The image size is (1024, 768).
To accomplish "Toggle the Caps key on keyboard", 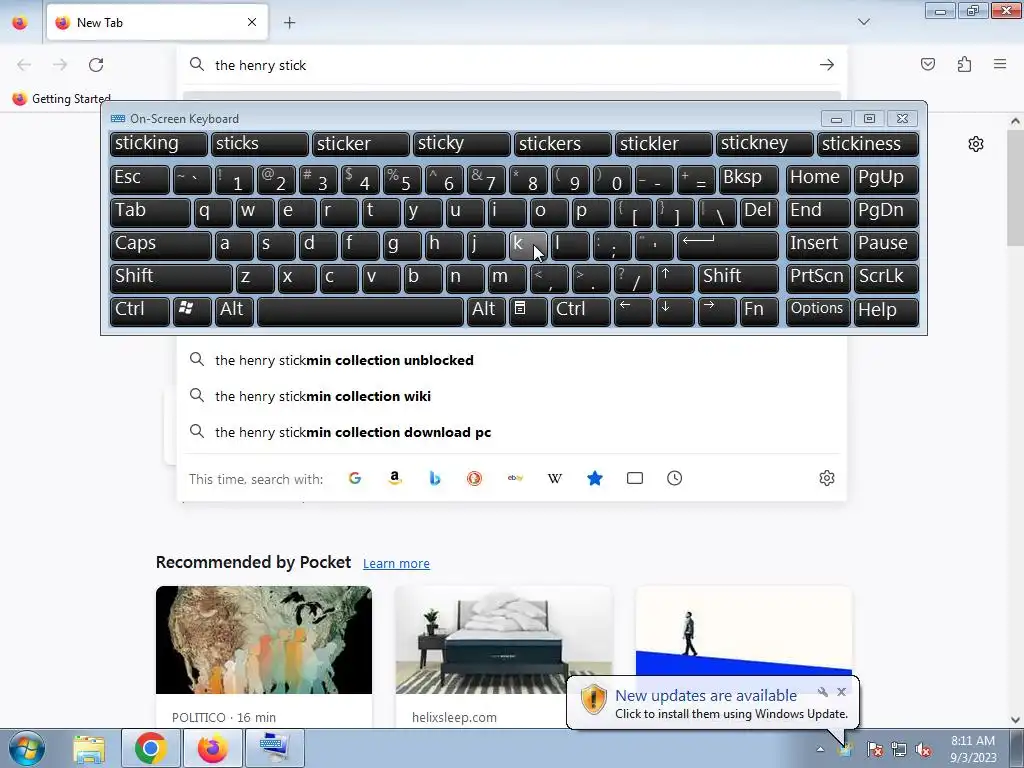I will tap(160, 246).
